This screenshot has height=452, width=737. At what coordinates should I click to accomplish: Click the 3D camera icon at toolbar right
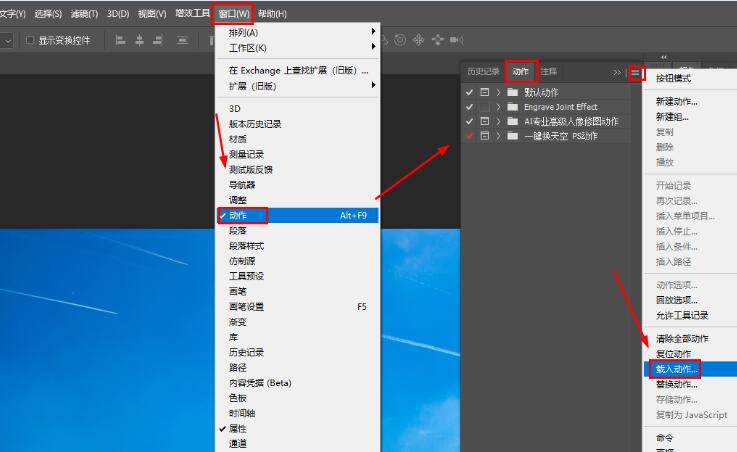point(456,40)
